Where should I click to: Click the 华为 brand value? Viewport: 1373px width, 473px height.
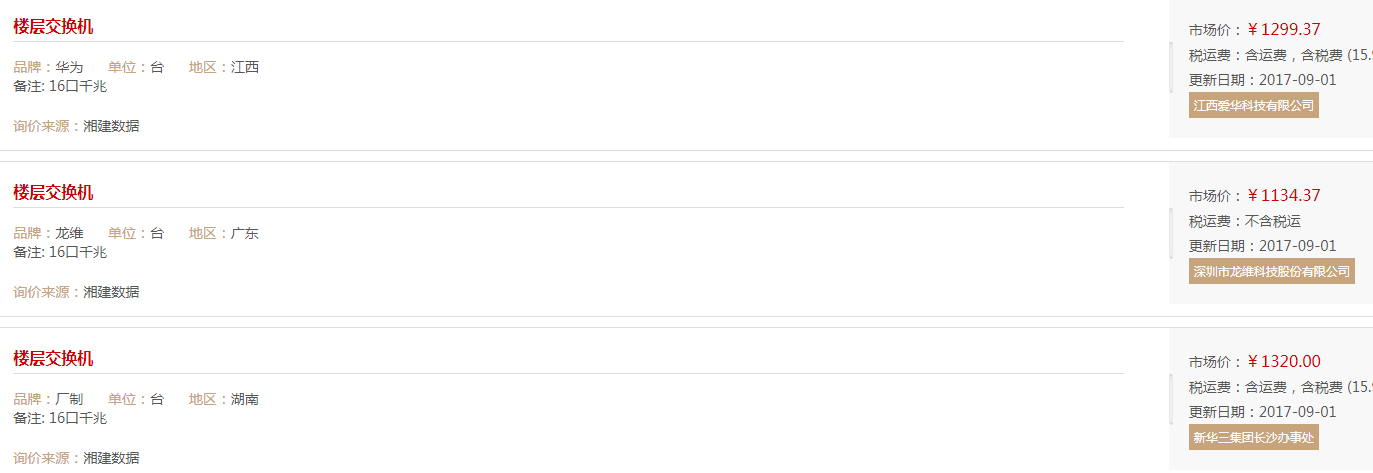[69, 67]
